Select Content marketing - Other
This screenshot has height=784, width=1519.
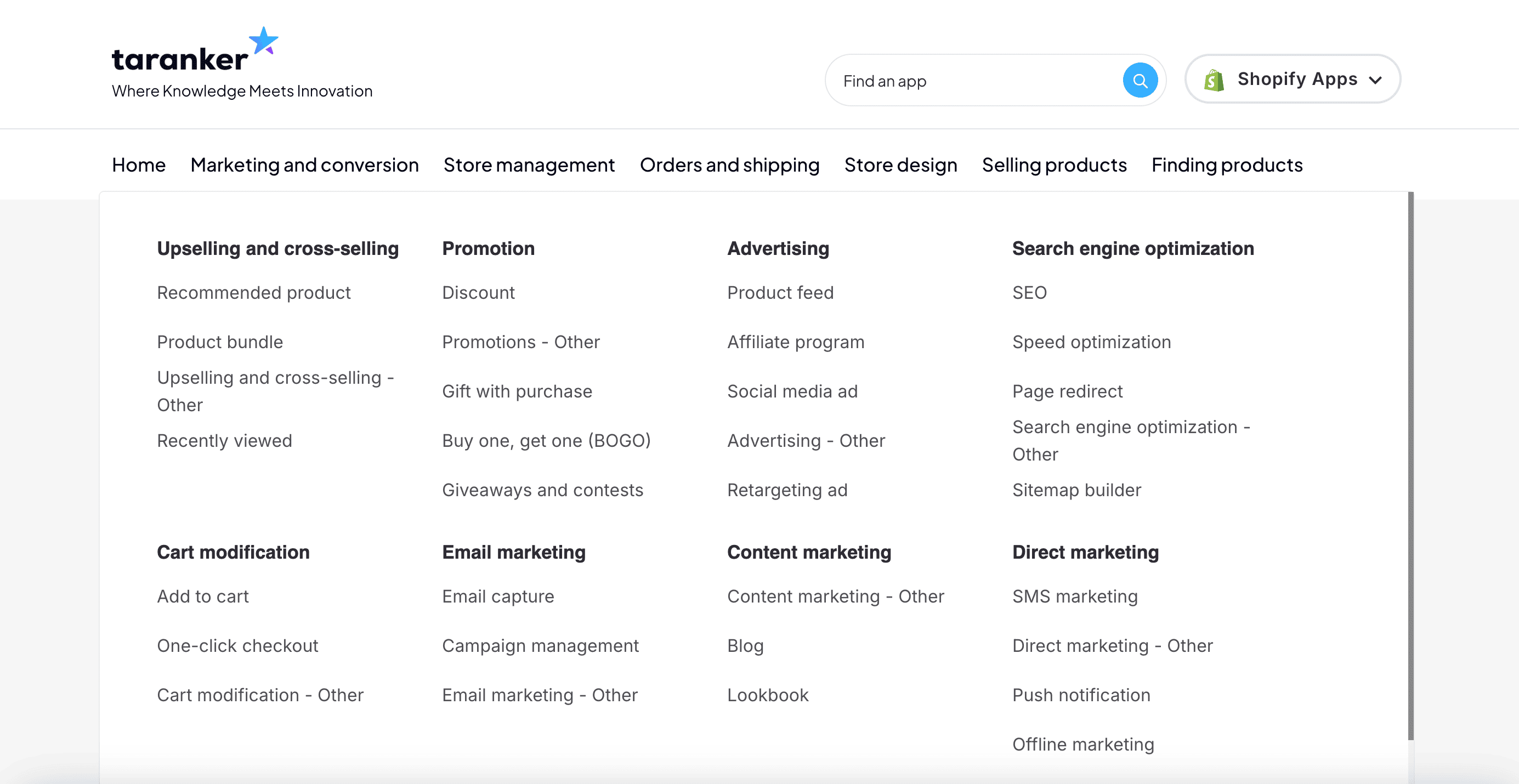click(836, 596)
